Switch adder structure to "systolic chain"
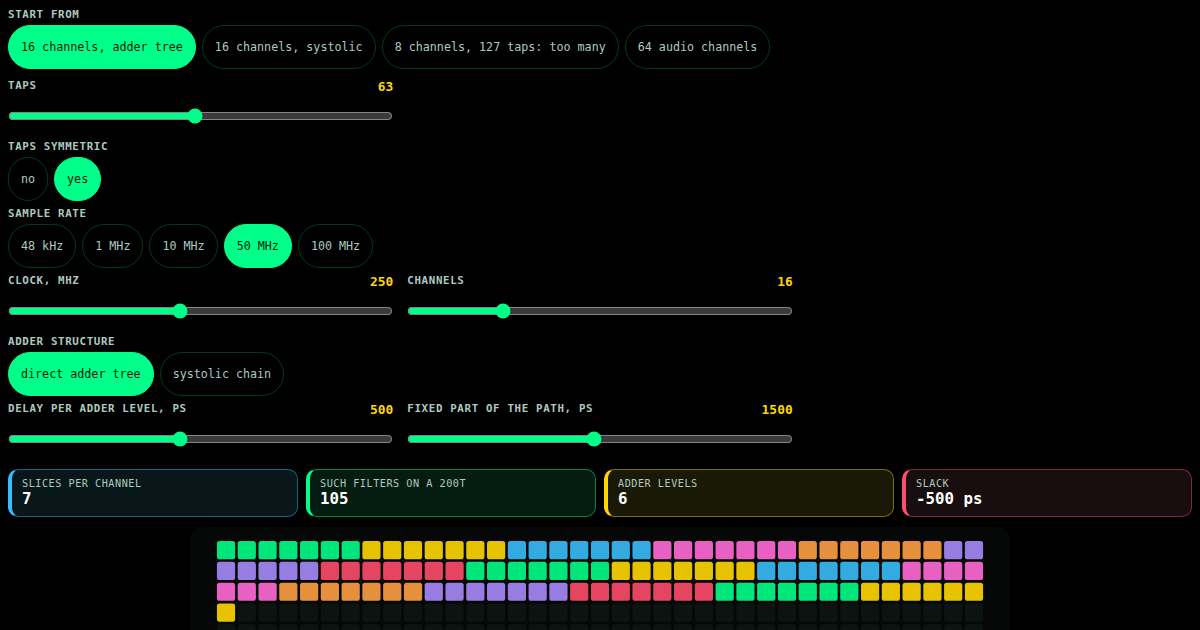This screenshot has height=630, width=1200. click(222, 374)
